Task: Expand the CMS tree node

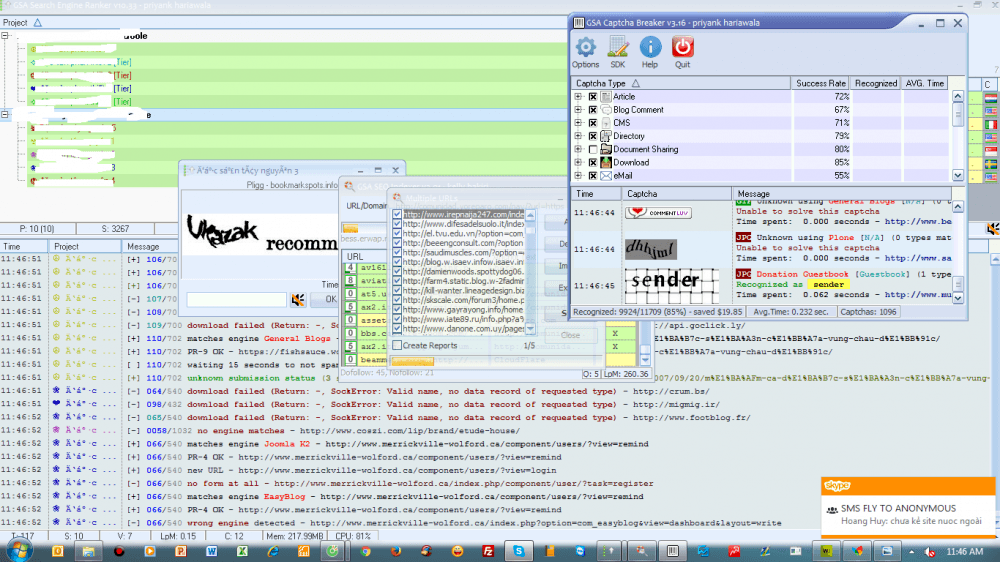Action: tap(578, 123)
